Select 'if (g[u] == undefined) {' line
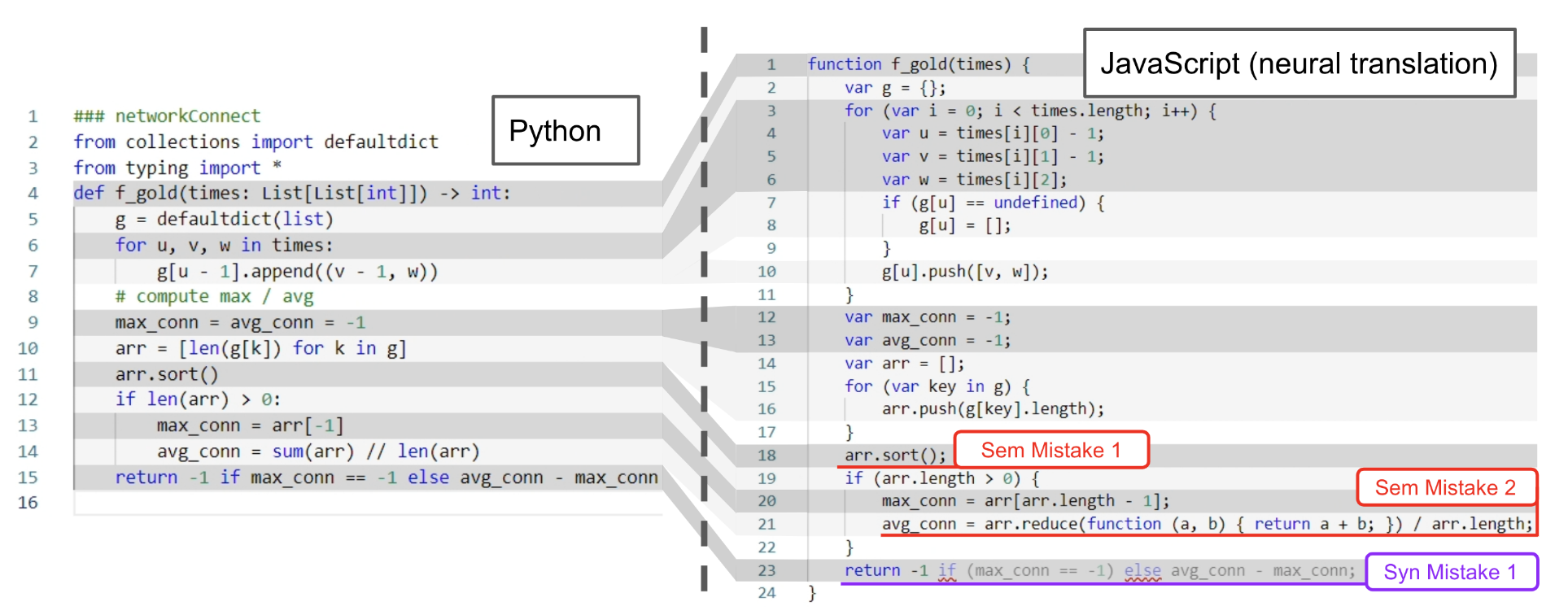Image resolution: width=1568 pixels, height=615 pixels. click(x=994, y=203)
